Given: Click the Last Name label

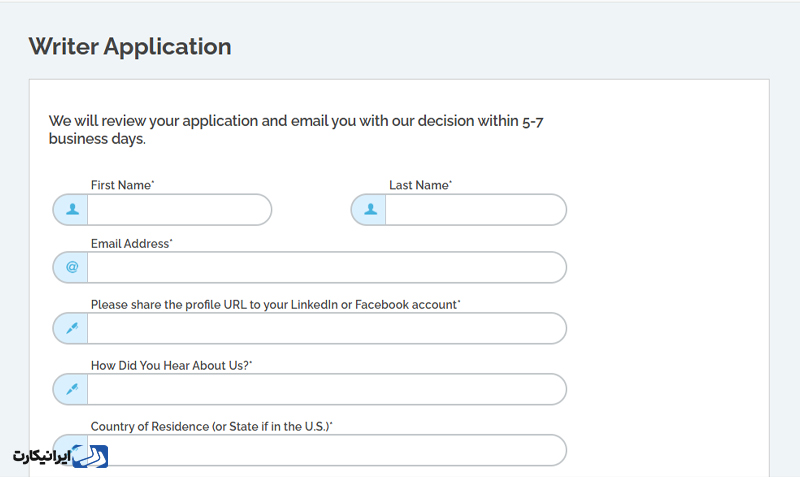Looking at the screenshot, I should [420, 185].
